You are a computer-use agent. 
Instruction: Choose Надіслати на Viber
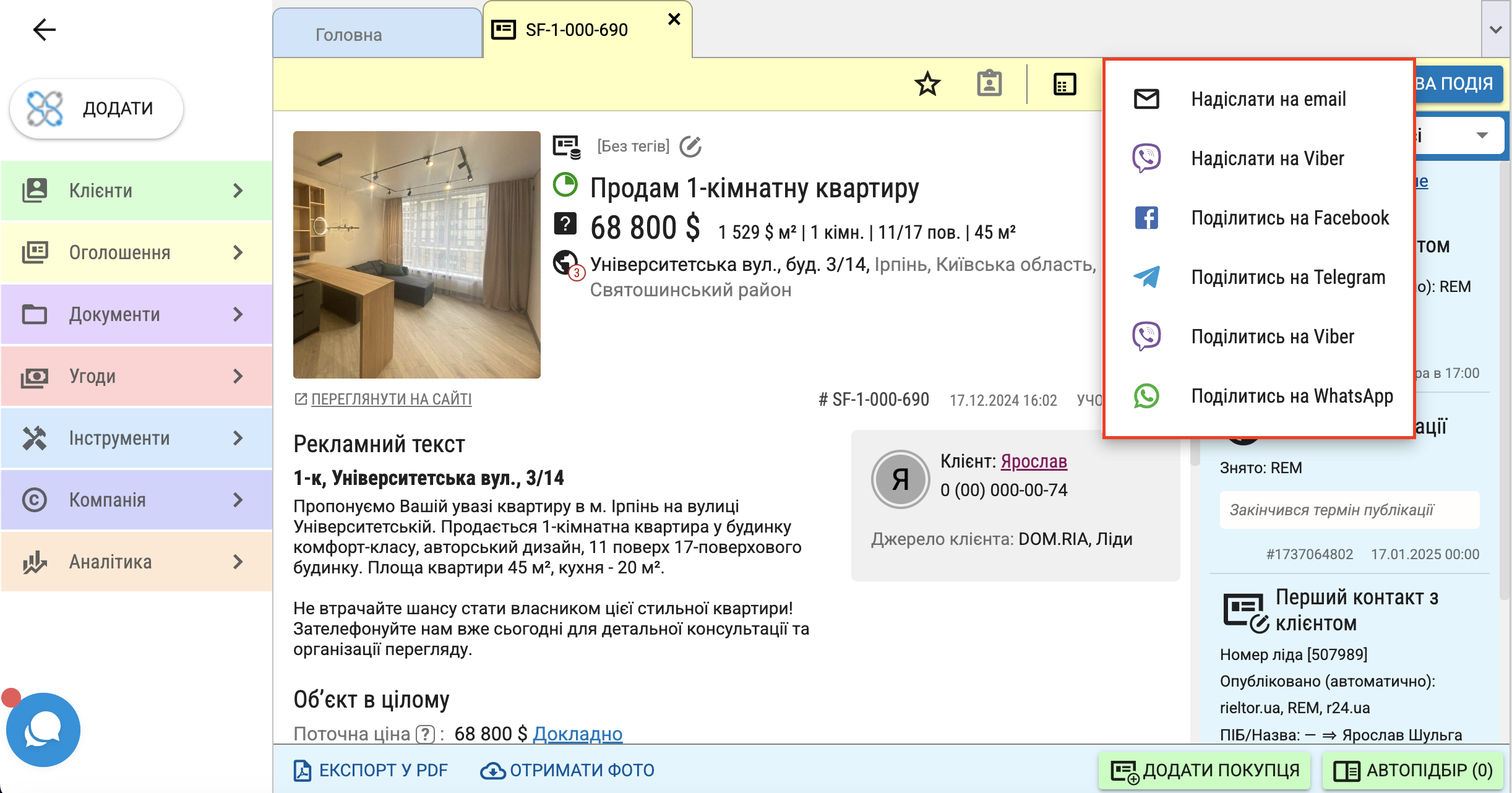tap(1260, 158)
